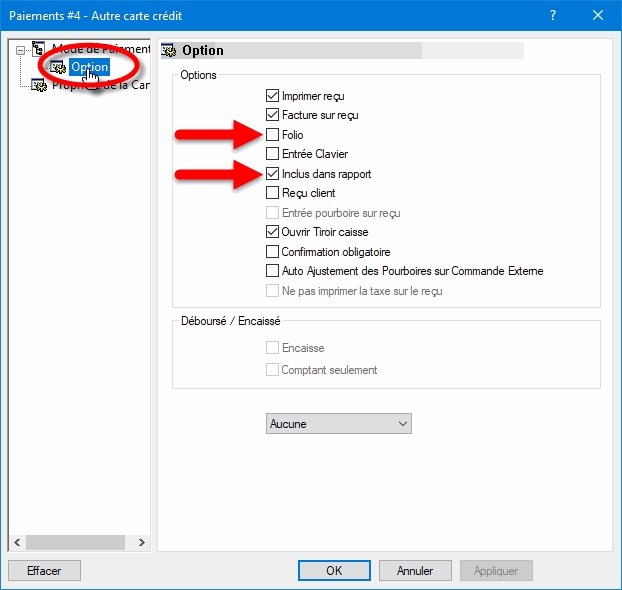Image resolution: width=622 pixels, height=590 pixels.
Task: Click the Propriété de la Carte icon
Action: tap(39, 85)
